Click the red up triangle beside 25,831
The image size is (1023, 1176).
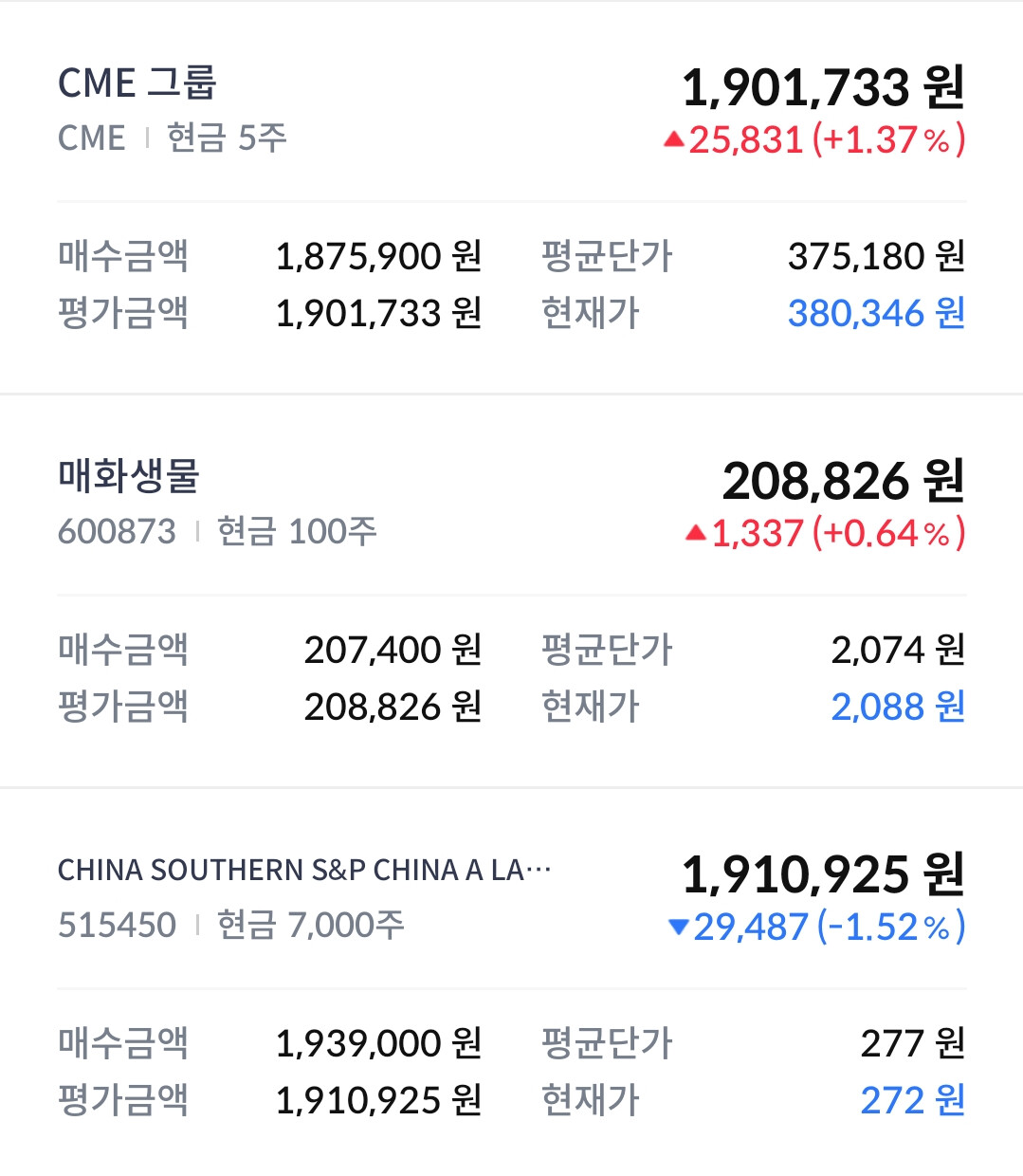click(674, 140)
